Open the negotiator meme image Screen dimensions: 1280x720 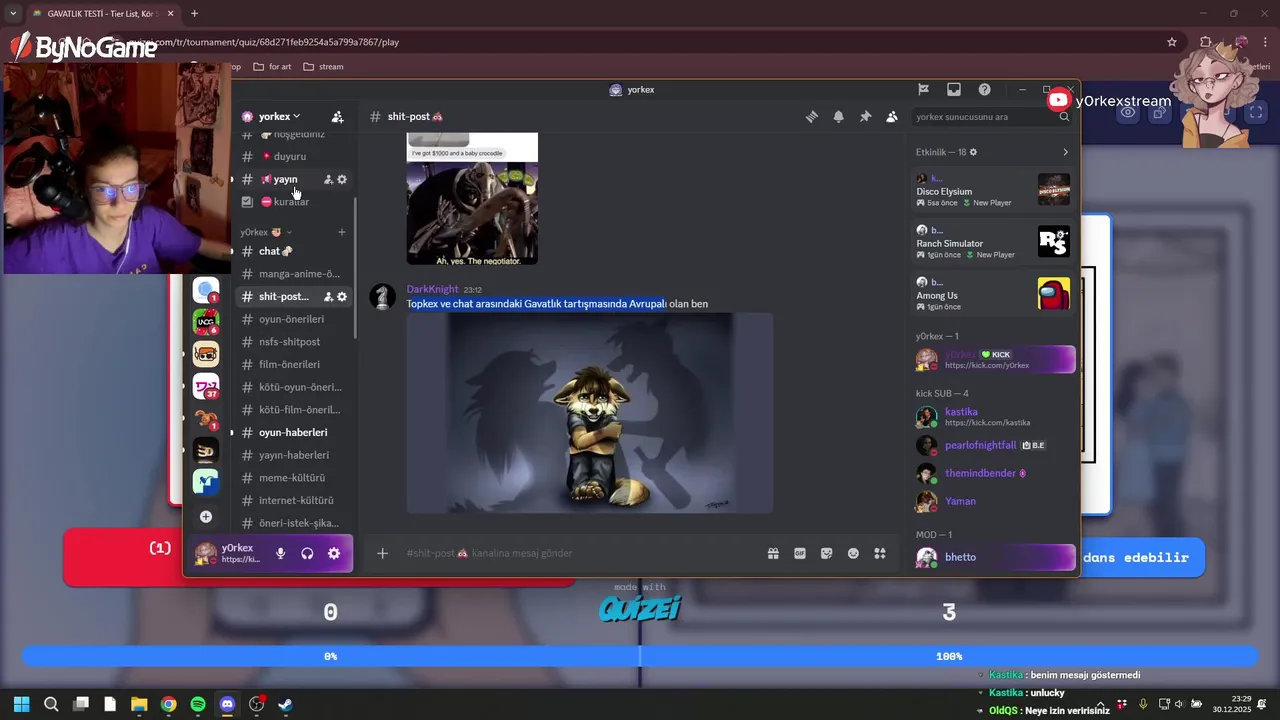472,198
